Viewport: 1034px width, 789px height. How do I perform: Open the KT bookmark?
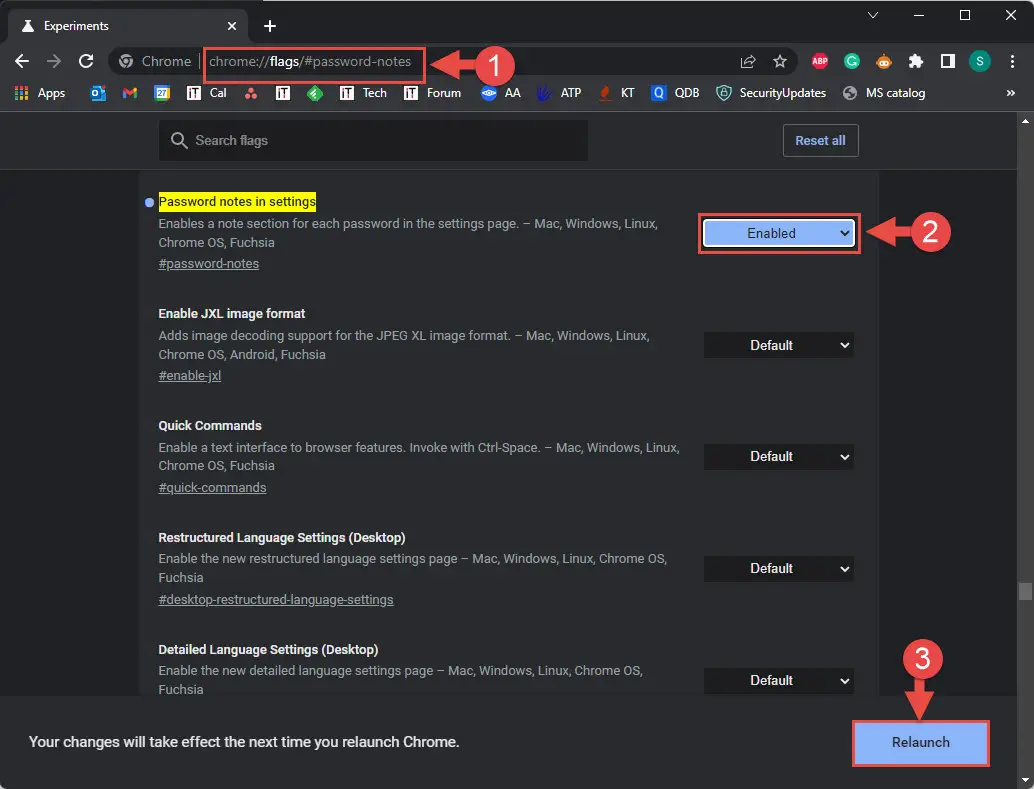coord(616,93)
